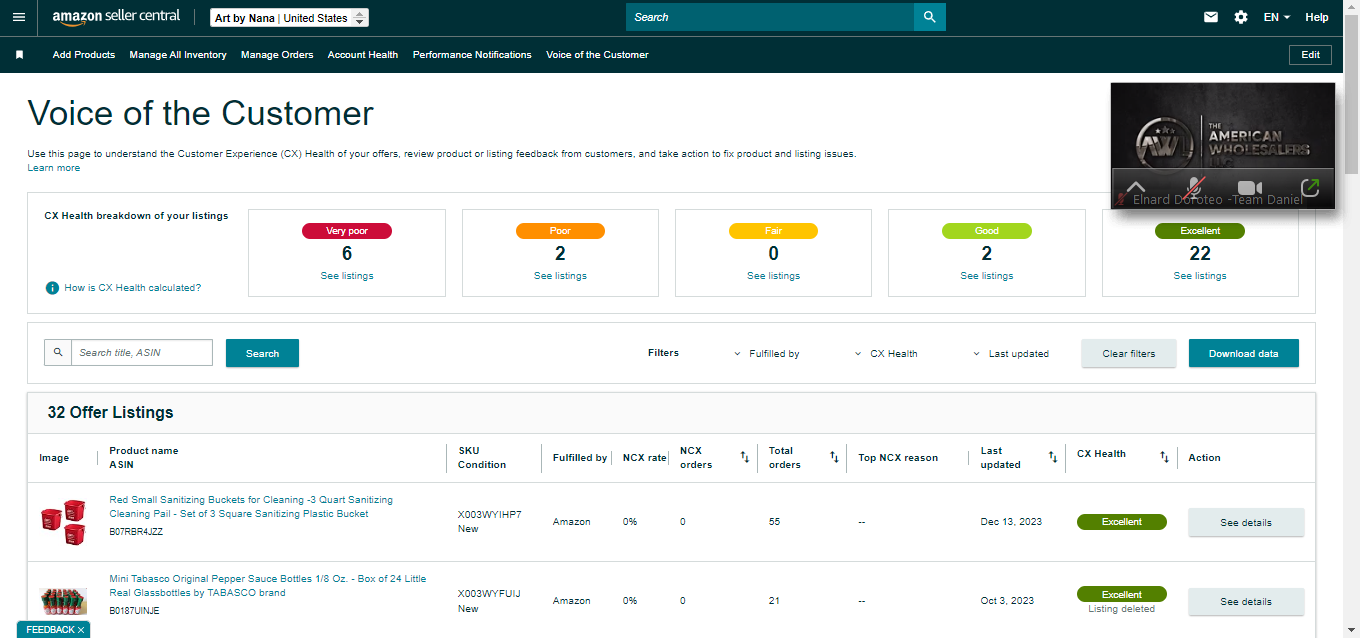Sort by NCX orders column arrows

[744, 457]
